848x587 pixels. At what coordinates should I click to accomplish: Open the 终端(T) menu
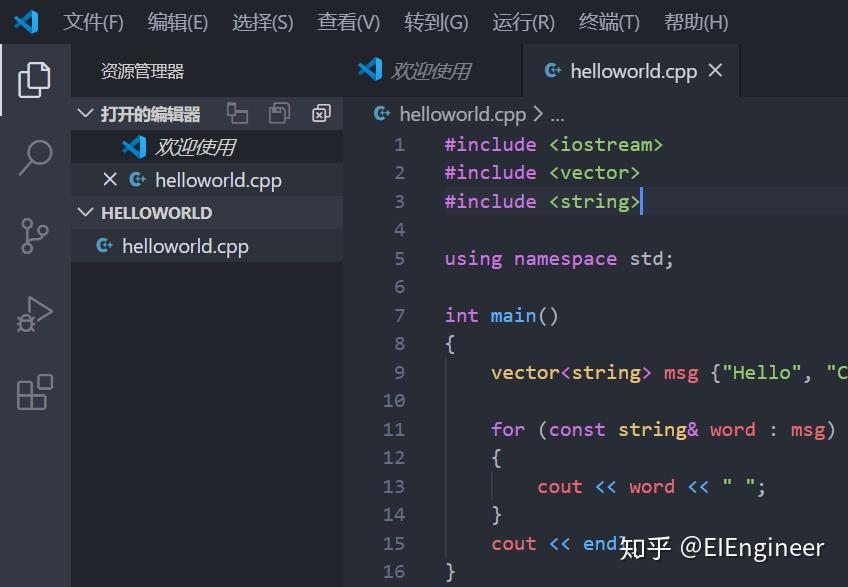click(607, 21)
